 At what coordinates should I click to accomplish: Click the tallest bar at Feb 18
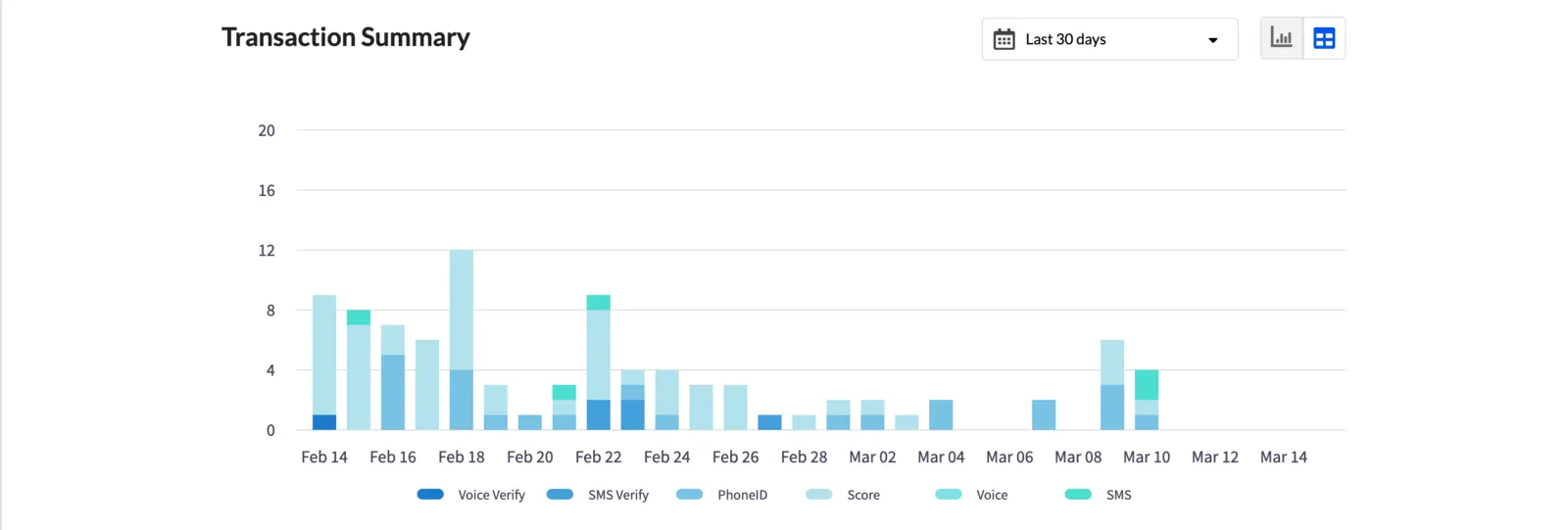click(x=462, y=340)
